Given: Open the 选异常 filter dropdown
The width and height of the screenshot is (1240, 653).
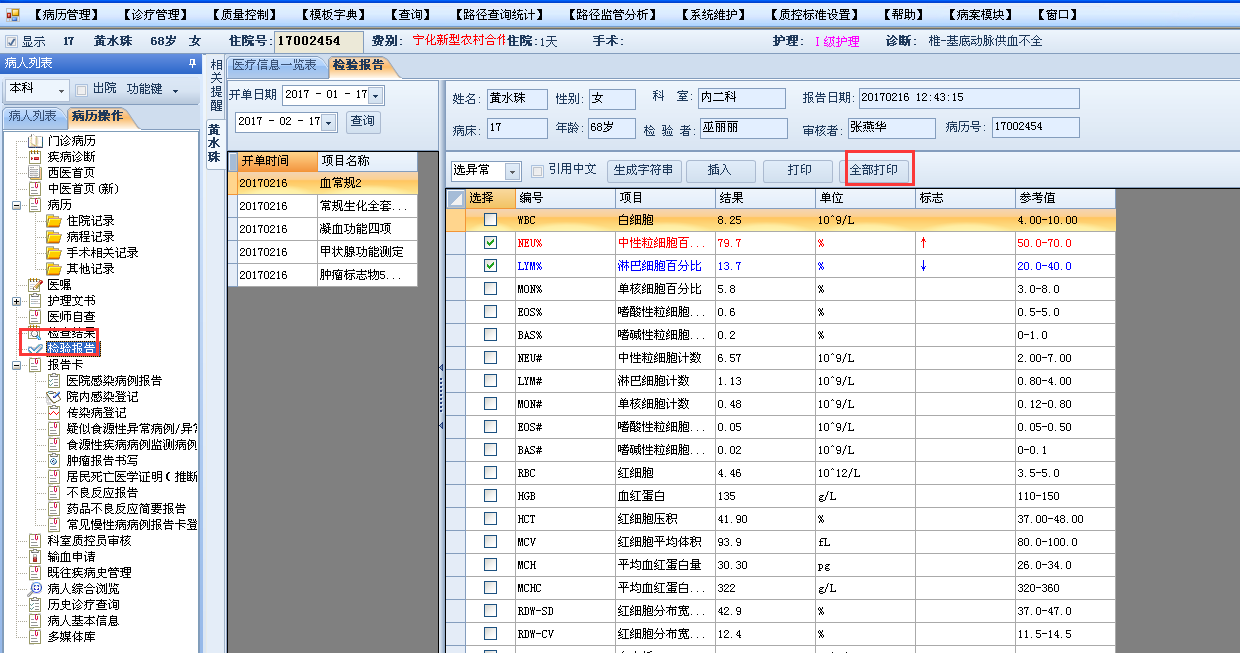Looking at the screenshot, I should (x=513, y=171).
